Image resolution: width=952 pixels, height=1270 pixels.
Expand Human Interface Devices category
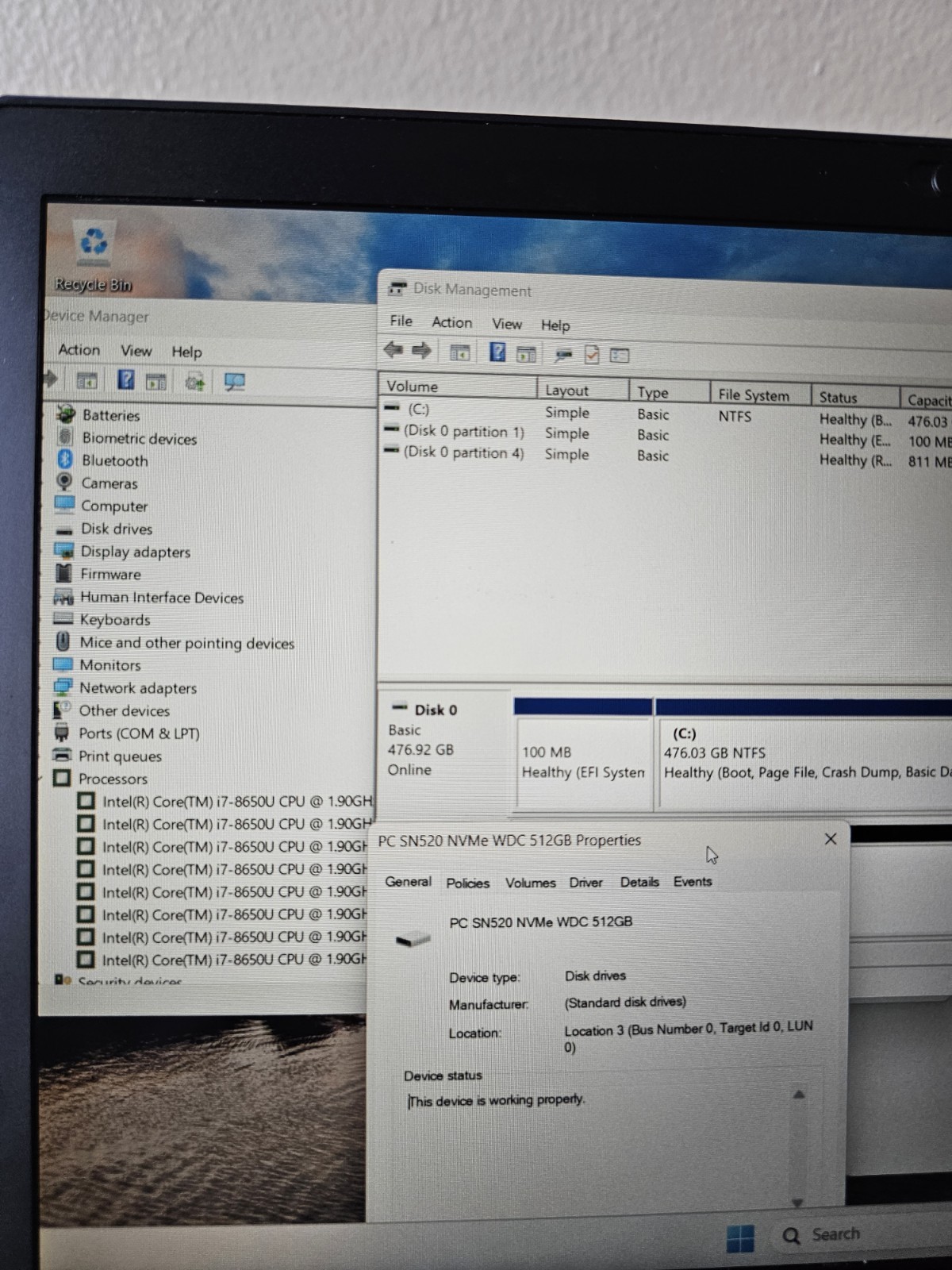pyautogui.click(x=161, y=598)
